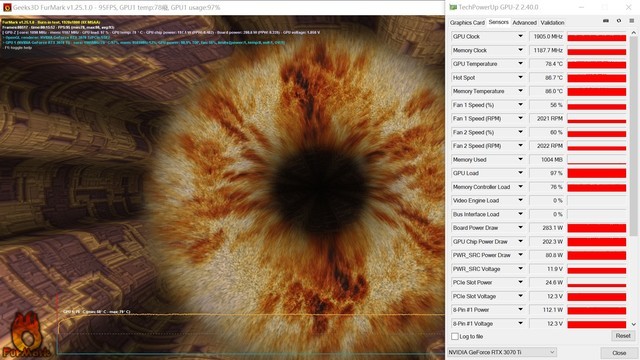Open the Fan 2 Speed (%) dropdown
This screenshot has width=640, height=360.
coord(520,132)
